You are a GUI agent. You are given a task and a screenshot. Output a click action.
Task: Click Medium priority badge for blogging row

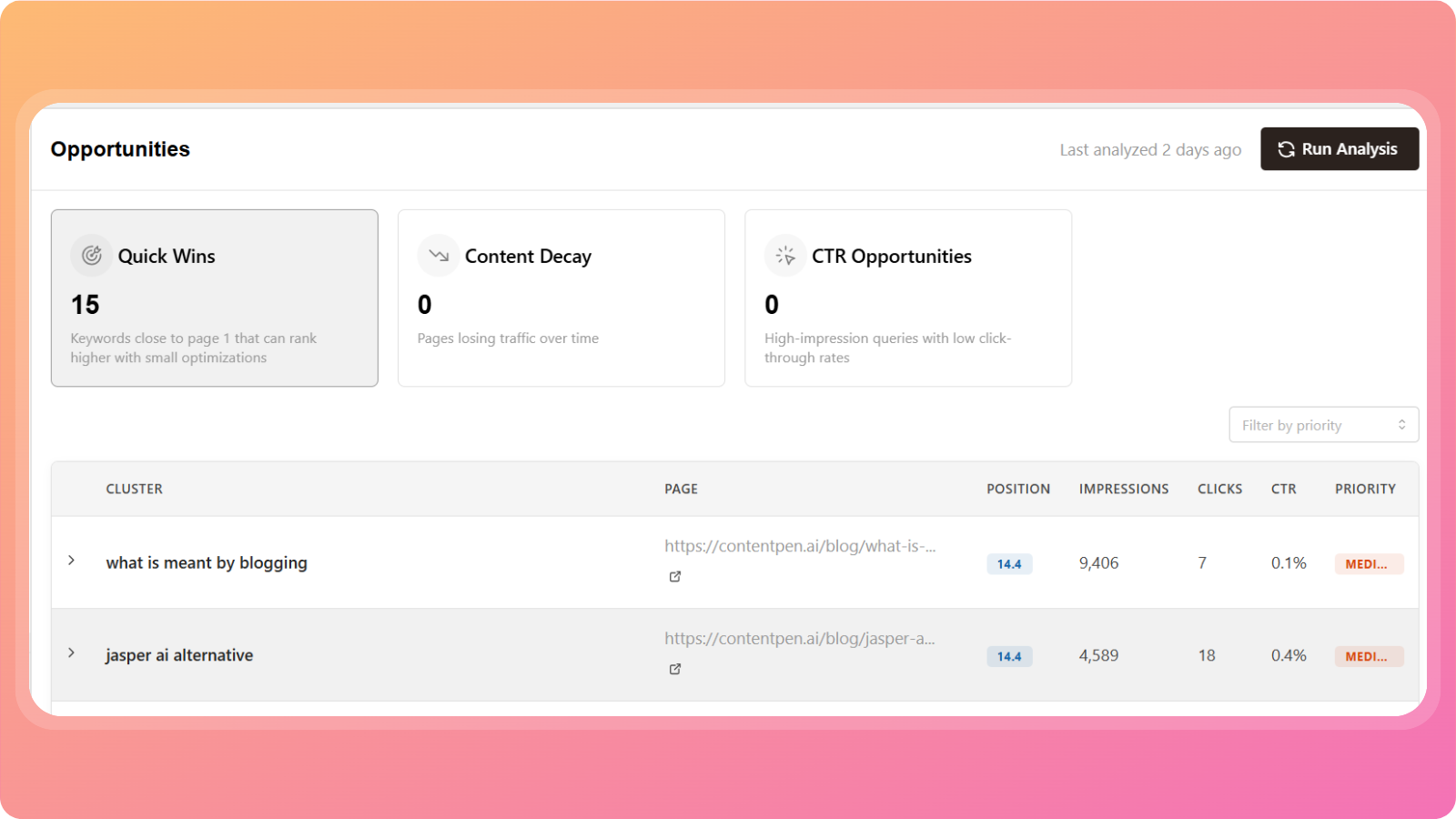tap(1369, 564)
